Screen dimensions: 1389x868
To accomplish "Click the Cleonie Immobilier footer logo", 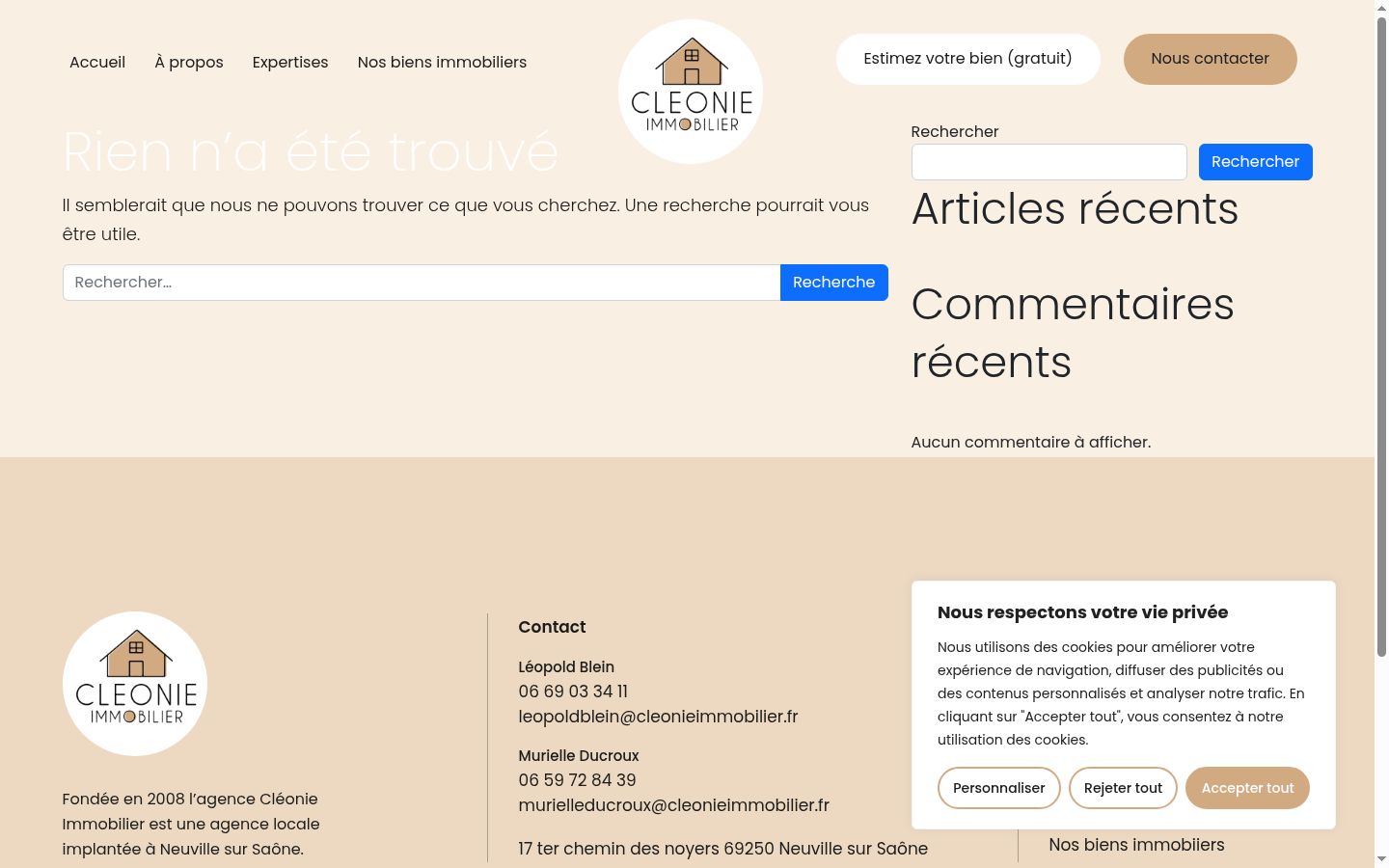I will click(x=135, y=684).
